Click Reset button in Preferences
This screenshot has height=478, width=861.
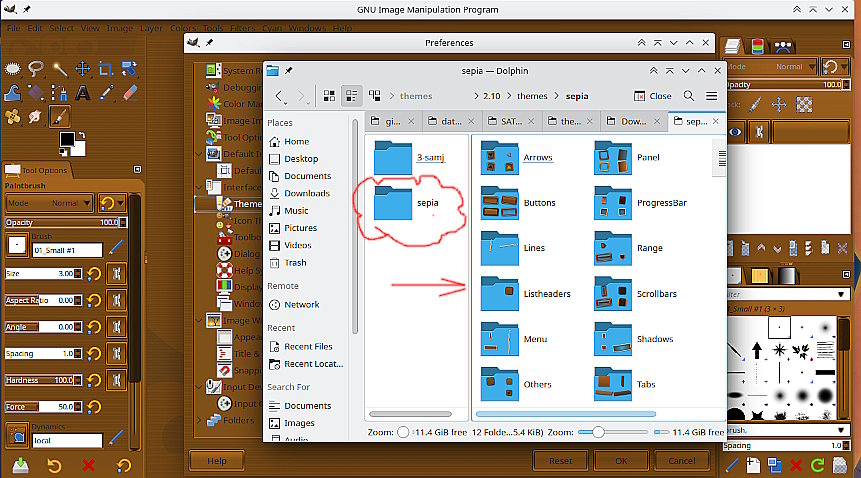click(x=561, y=461)
